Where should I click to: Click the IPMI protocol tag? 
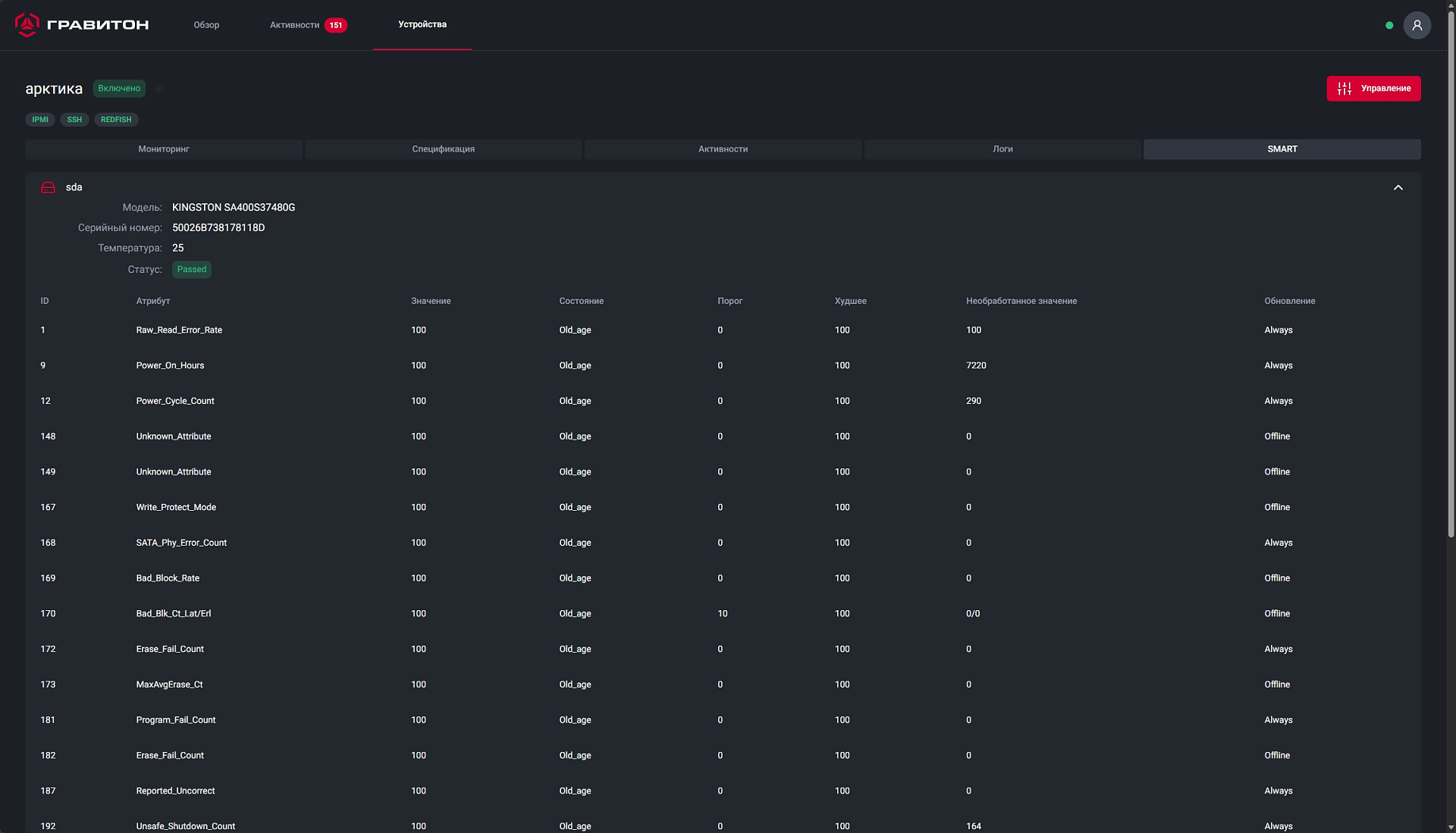pos(40,120)
